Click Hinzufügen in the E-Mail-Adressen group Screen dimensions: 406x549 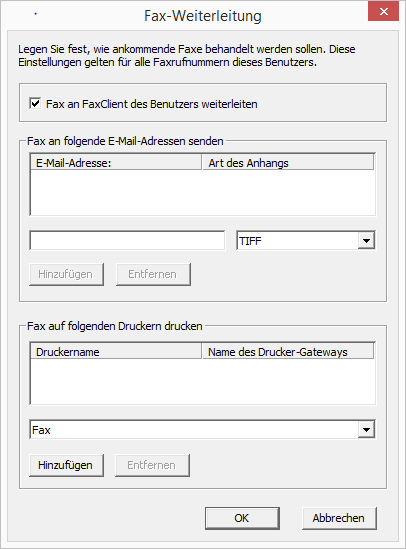(x=66, y=274)
